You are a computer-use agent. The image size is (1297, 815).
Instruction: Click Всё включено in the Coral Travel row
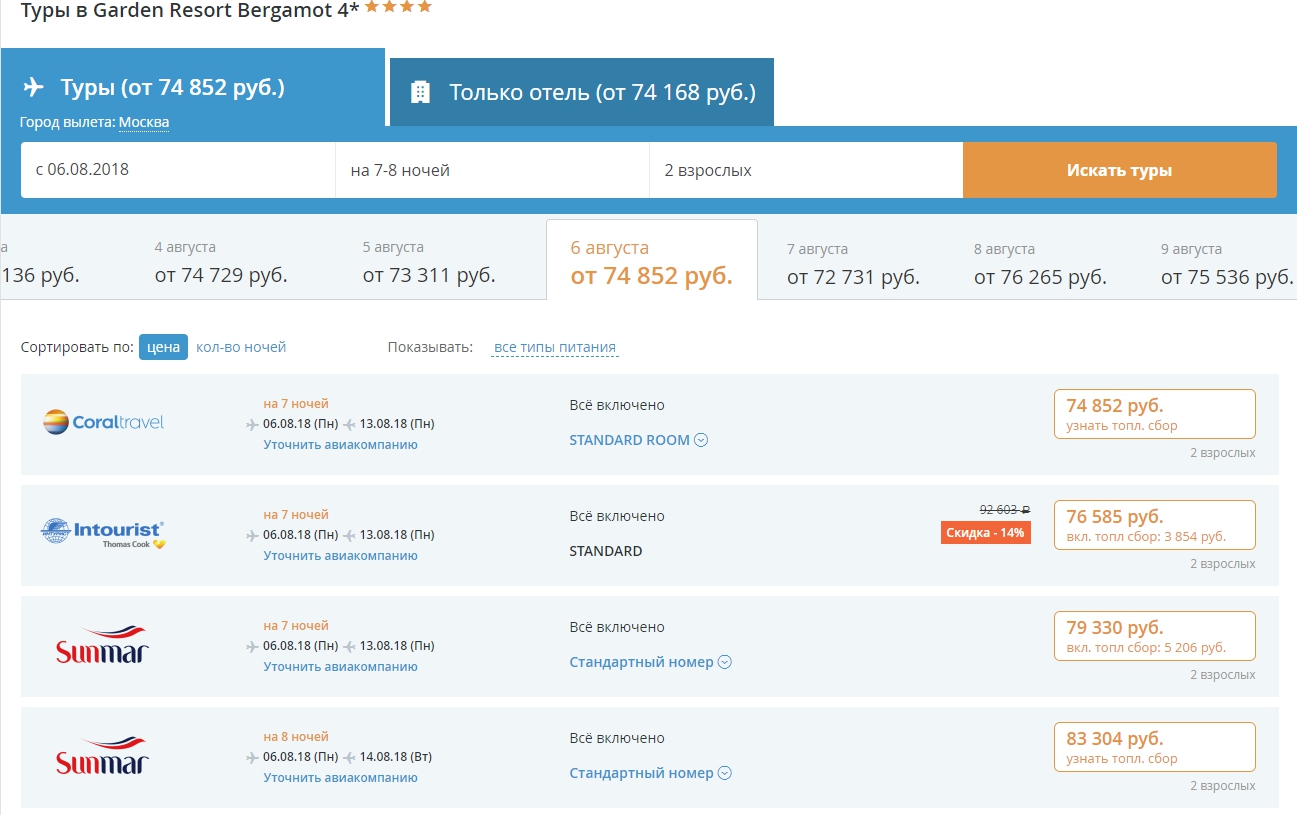[x=617, y=405]
